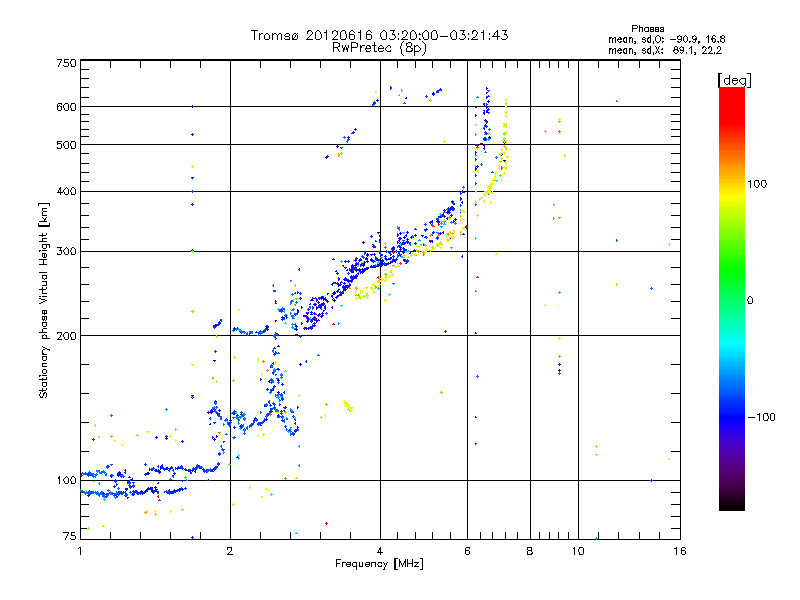Click the x-axis tick label '8'
The image size is (800, 600).
point(530,551)
